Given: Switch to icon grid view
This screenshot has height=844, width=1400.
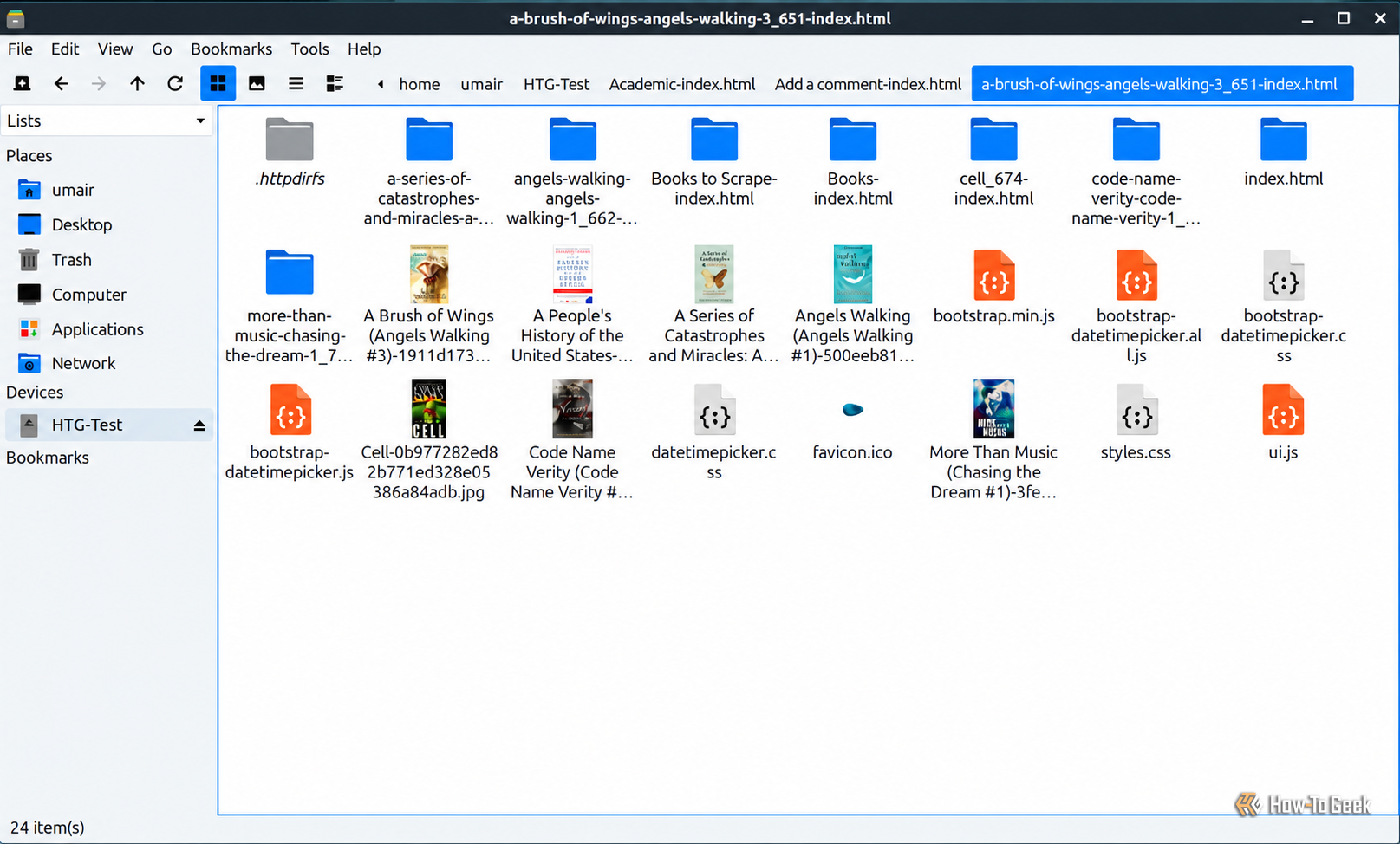Looking at the screenshot, I should click(218, 83).
